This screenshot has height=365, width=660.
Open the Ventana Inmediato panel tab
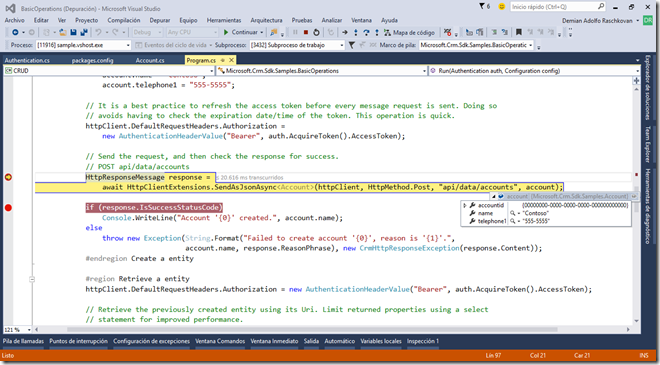click(274, 341)
